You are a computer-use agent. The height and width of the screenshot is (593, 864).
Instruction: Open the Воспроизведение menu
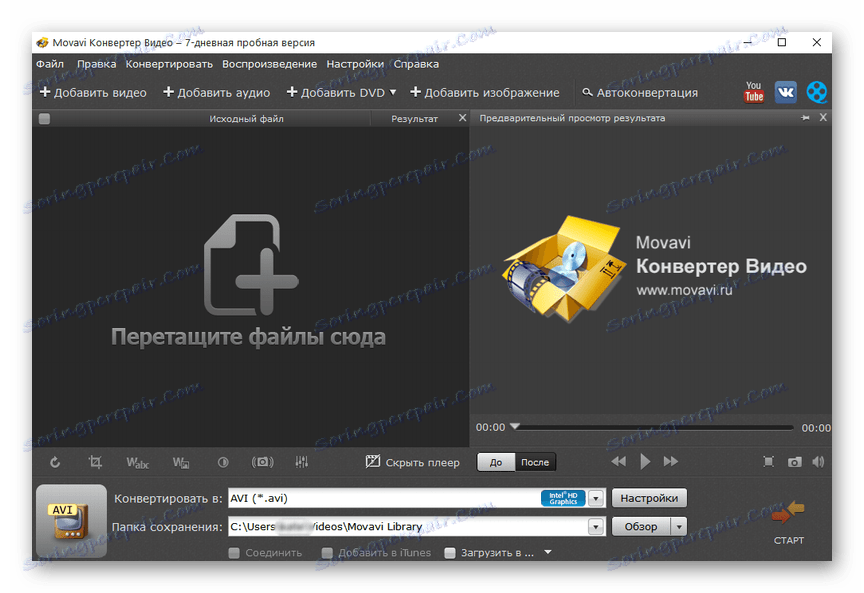269,64
